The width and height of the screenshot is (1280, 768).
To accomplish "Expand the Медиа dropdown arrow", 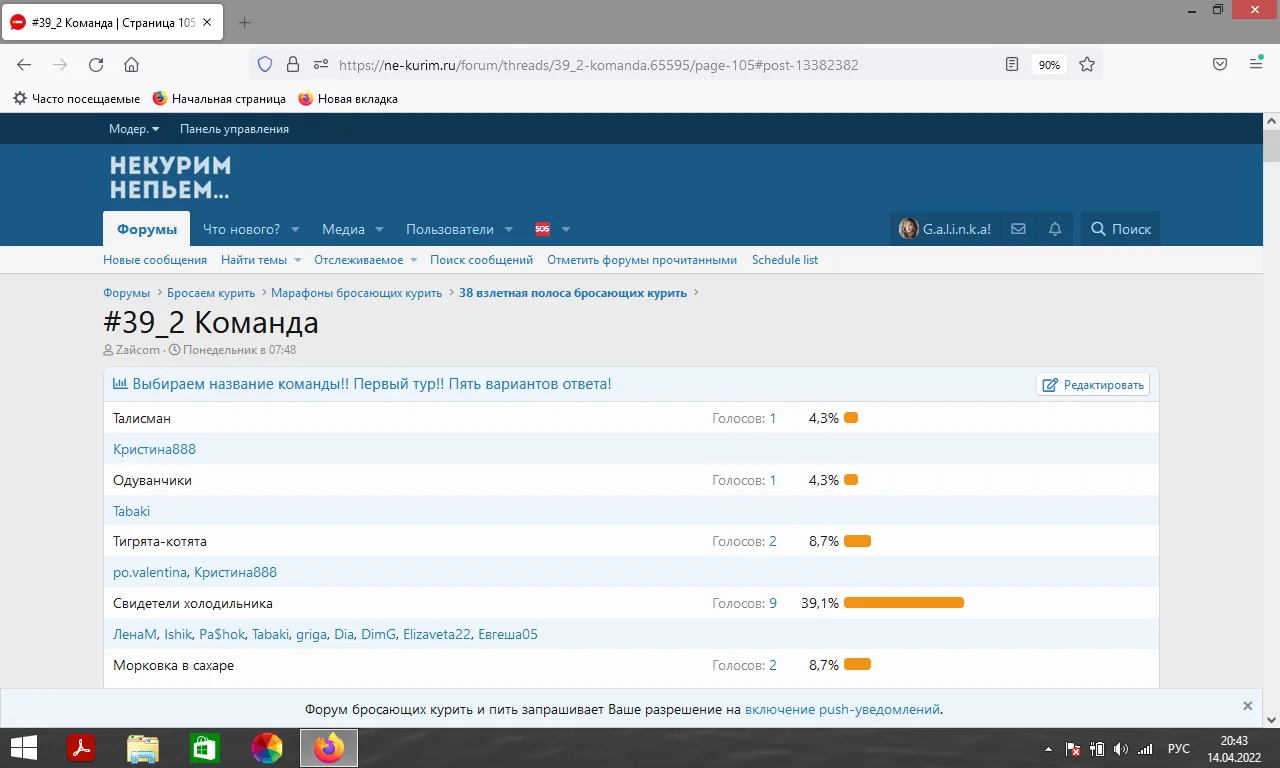I will coord(379,229).
